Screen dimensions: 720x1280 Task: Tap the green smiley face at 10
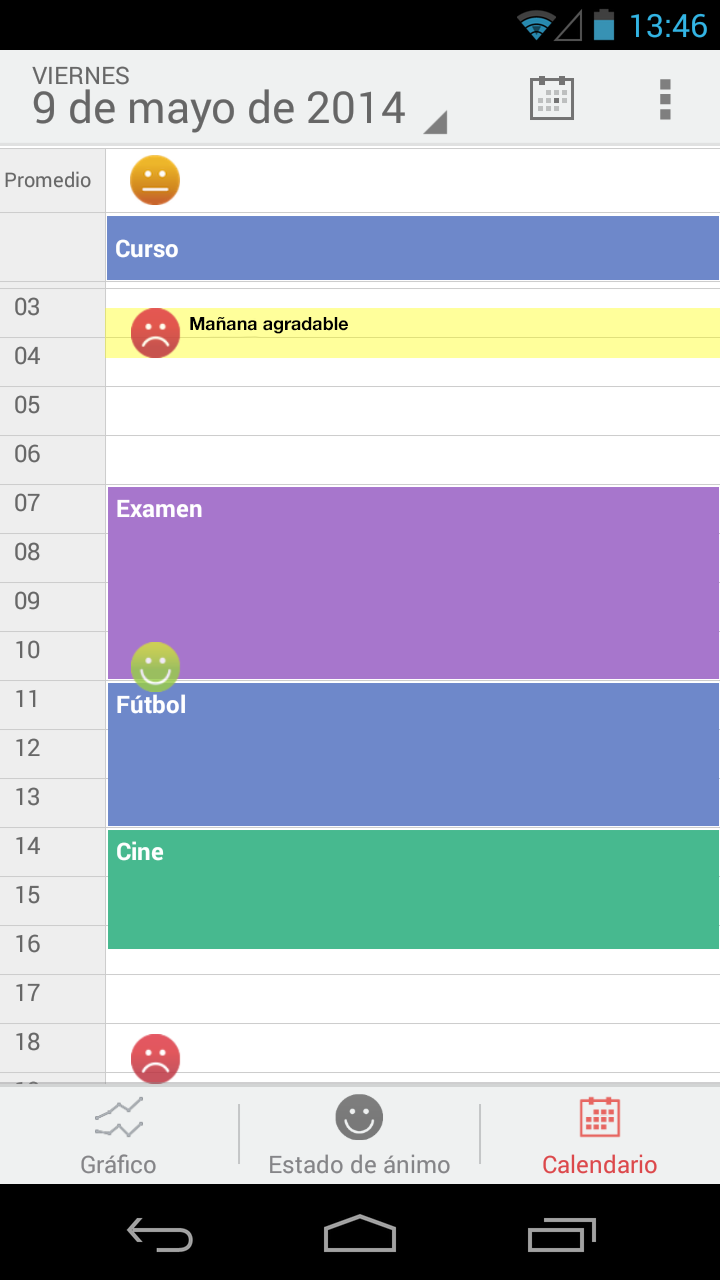pos(155,666)
